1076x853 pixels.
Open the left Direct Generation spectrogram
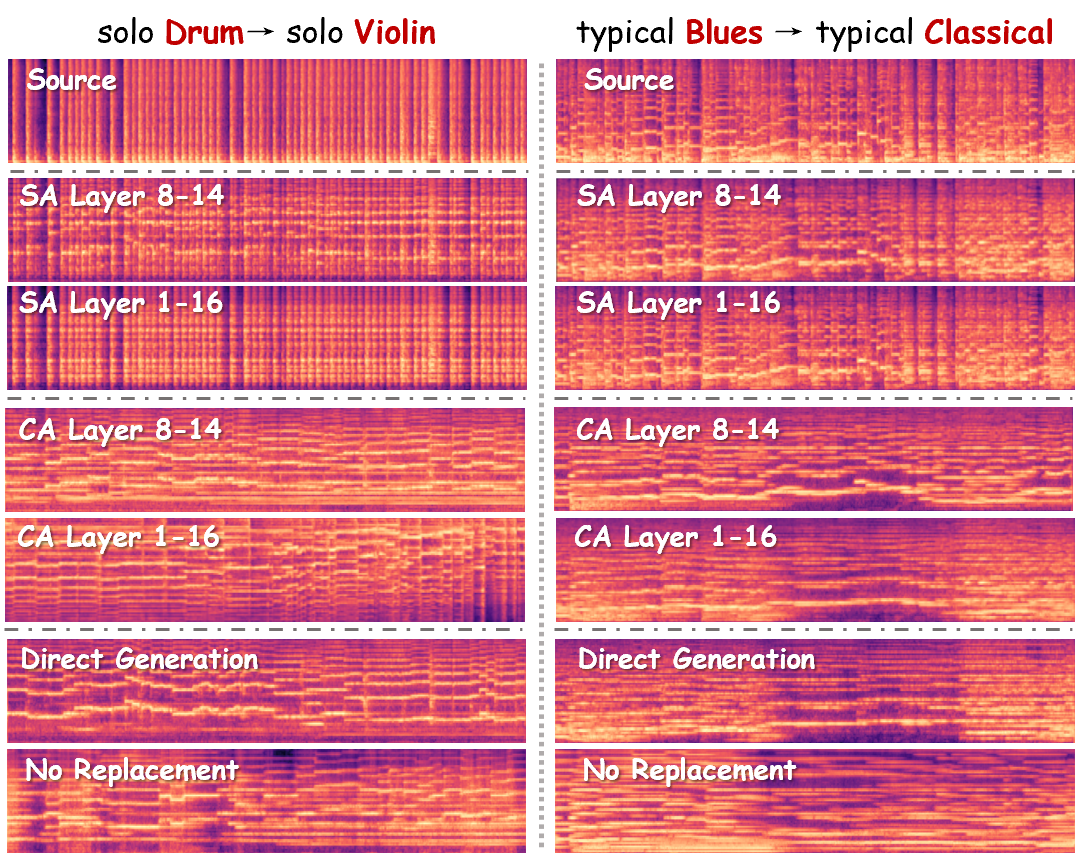tap(266, 691)
